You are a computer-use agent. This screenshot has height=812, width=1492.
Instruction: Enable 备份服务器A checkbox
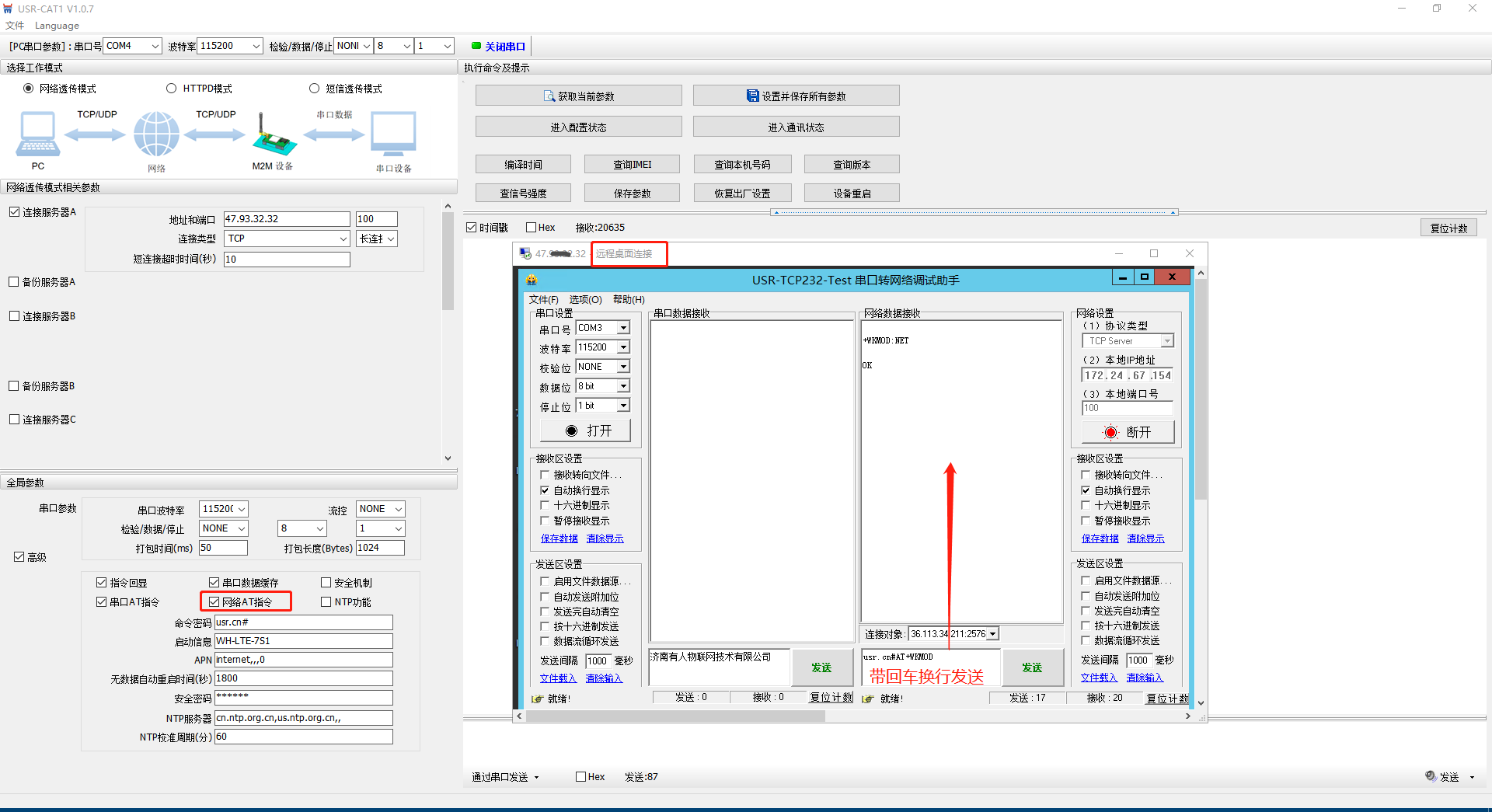pos(14,281)
